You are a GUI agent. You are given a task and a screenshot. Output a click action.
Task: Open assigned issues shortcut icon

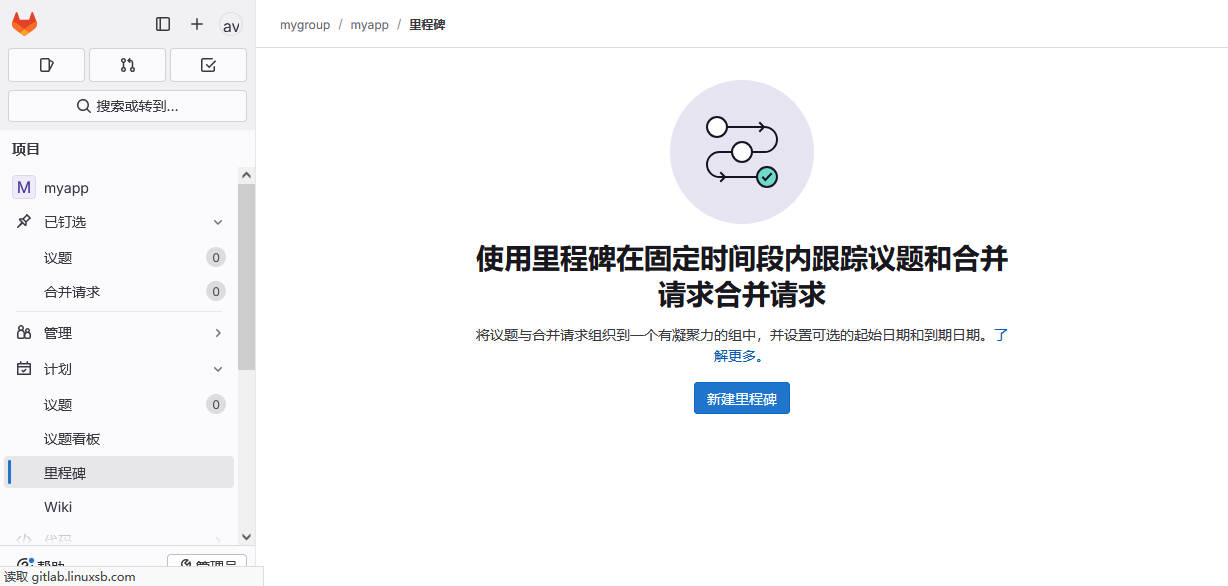pyautogui.click(x=46, y=65)
